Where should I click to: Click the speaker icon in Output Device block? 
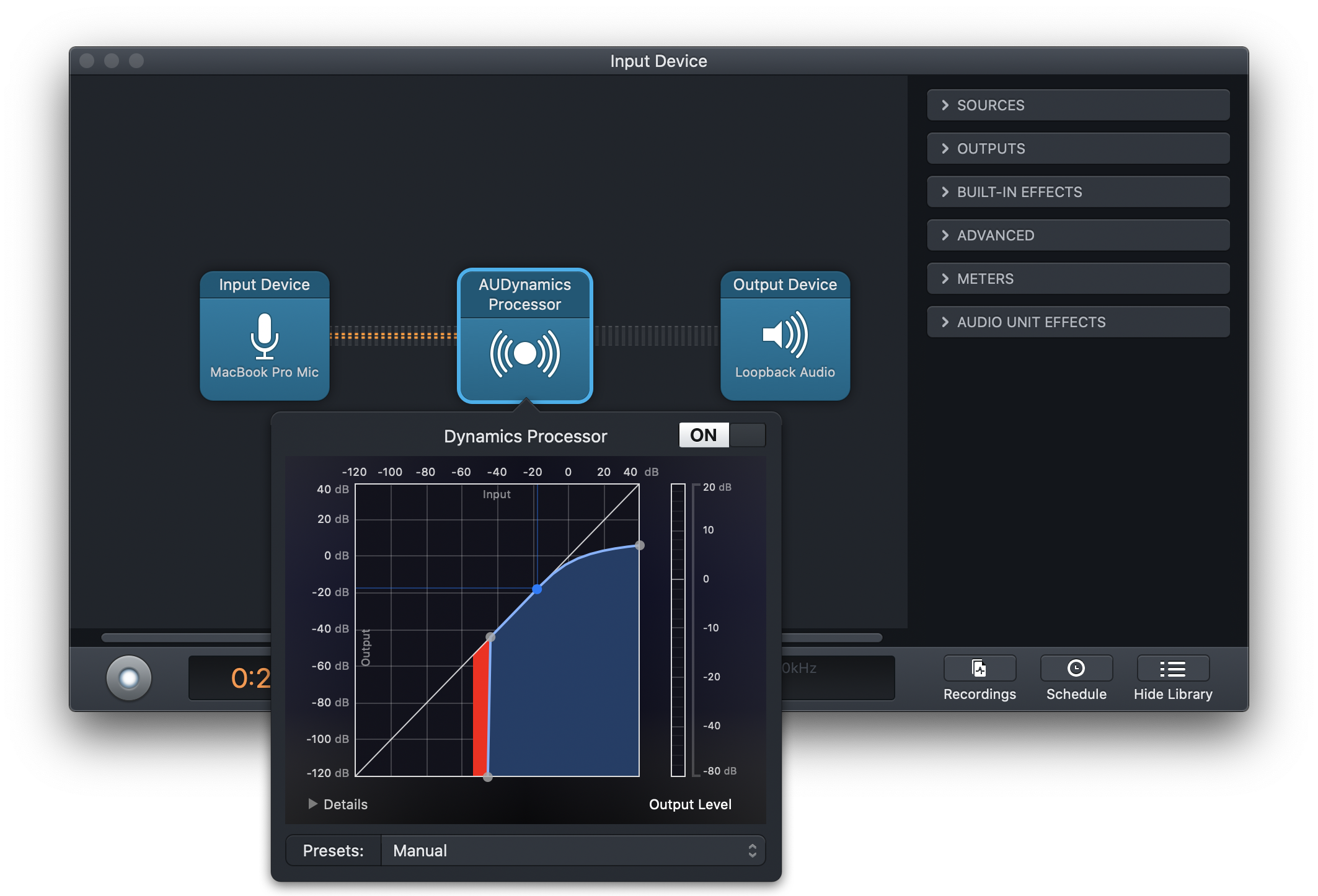pyautogui.click(x=785, y=335)
